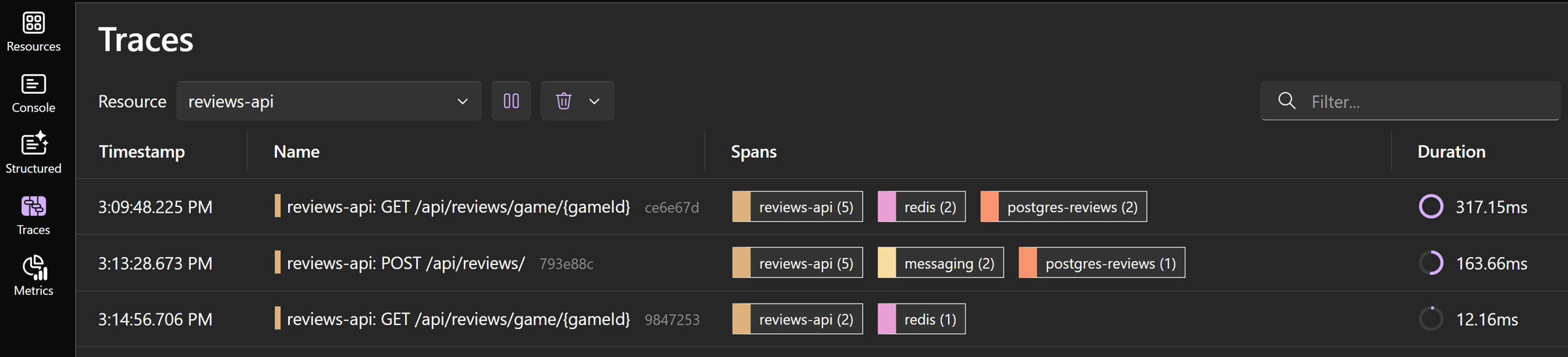Click the messaging (2) span badge
Screen dimensions: 1568x357
point(941,263)
